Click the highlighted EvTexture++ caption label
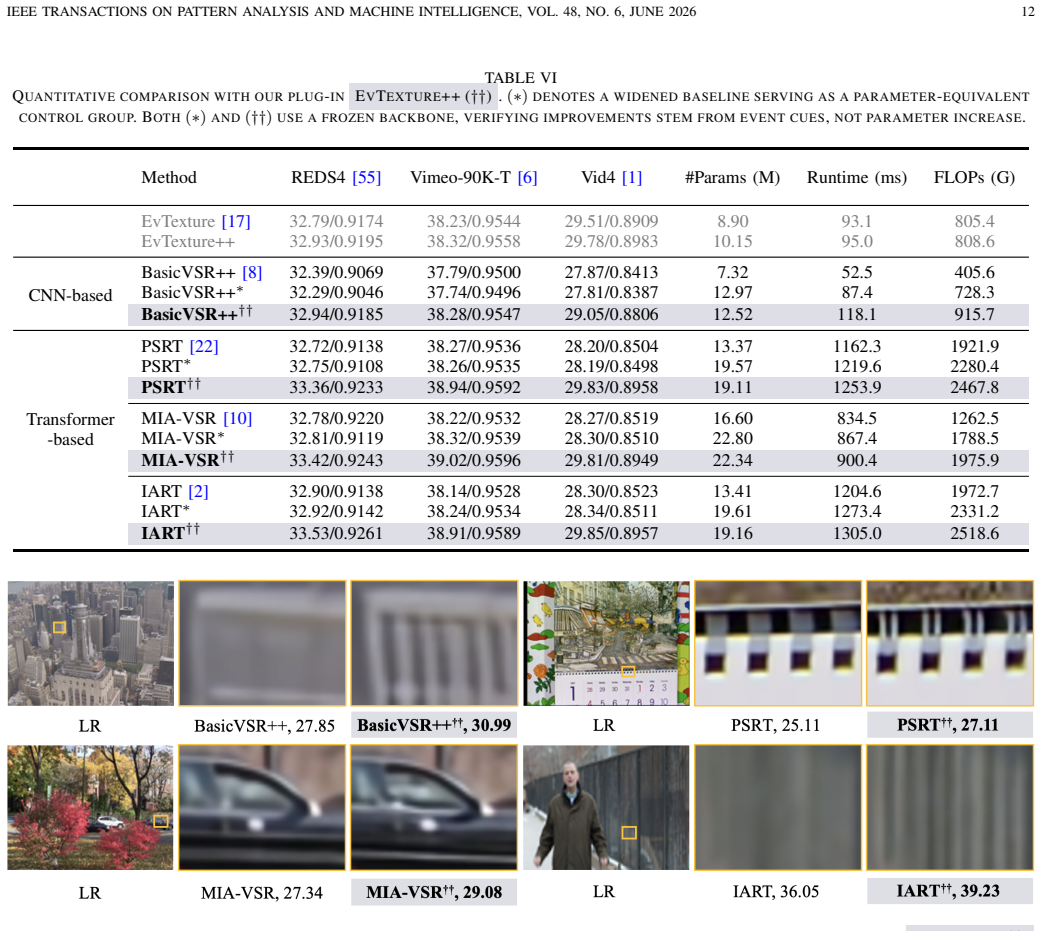The width and height of the screenshot is (1041, 931). 424,96
